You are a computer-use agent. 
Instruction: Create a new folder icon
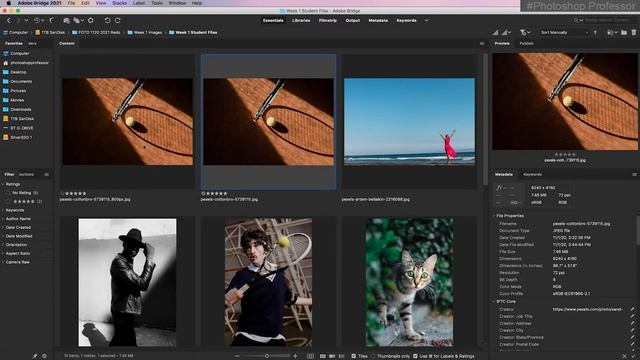tap(624, 32)
